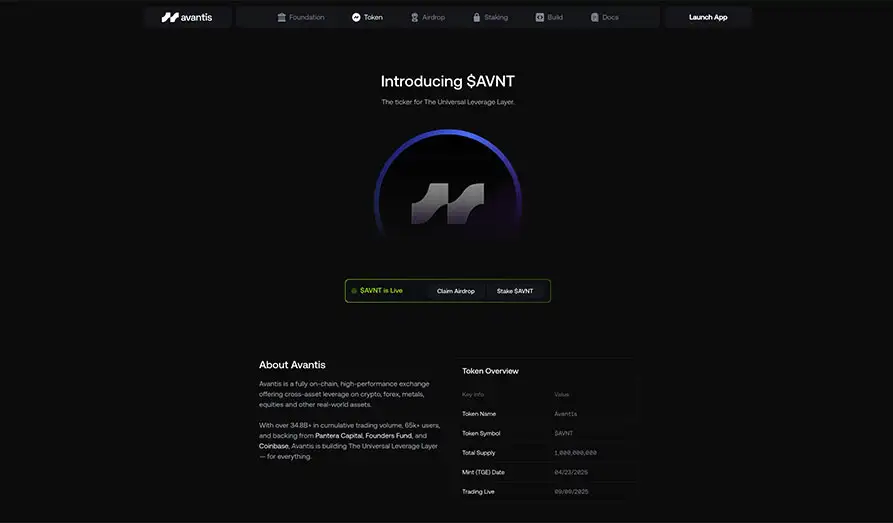
Task: Open the Token nav tab
Action: click(x=367, y=17)
